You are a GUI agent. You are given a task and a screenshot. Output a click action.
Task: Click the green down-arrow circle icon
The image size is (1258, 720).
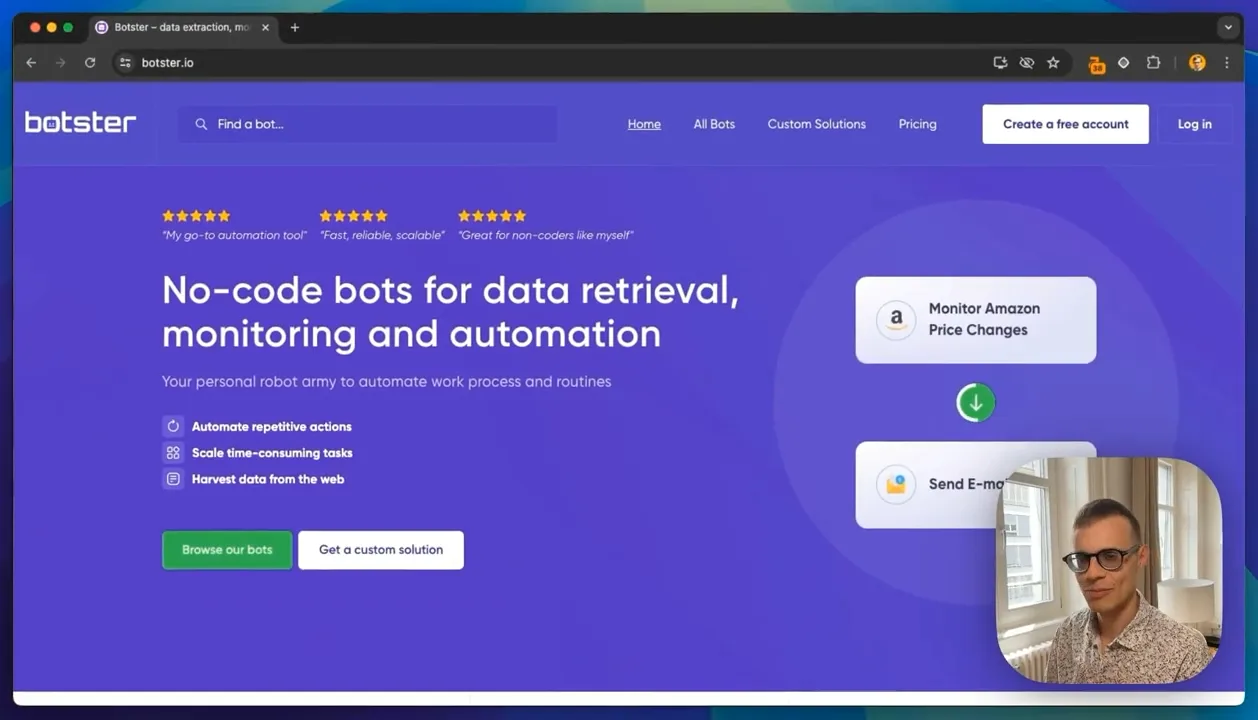point(976,403)
